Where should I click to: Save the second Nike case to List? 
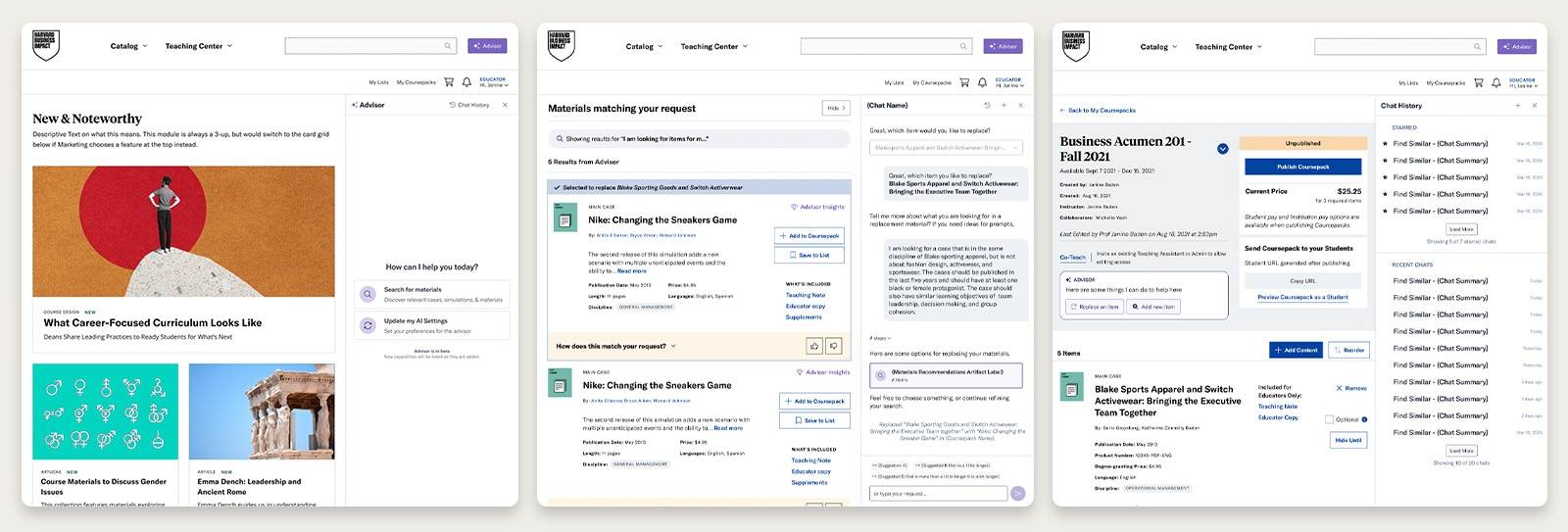(x=815, y=420)
